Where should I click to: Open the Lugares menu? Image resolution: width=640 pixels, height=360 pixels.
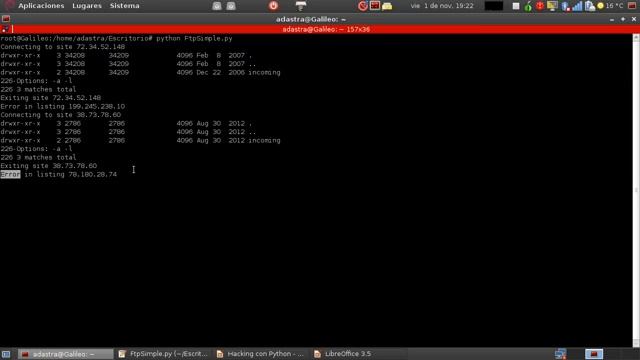pyautogui.click(x=87, y=6)
